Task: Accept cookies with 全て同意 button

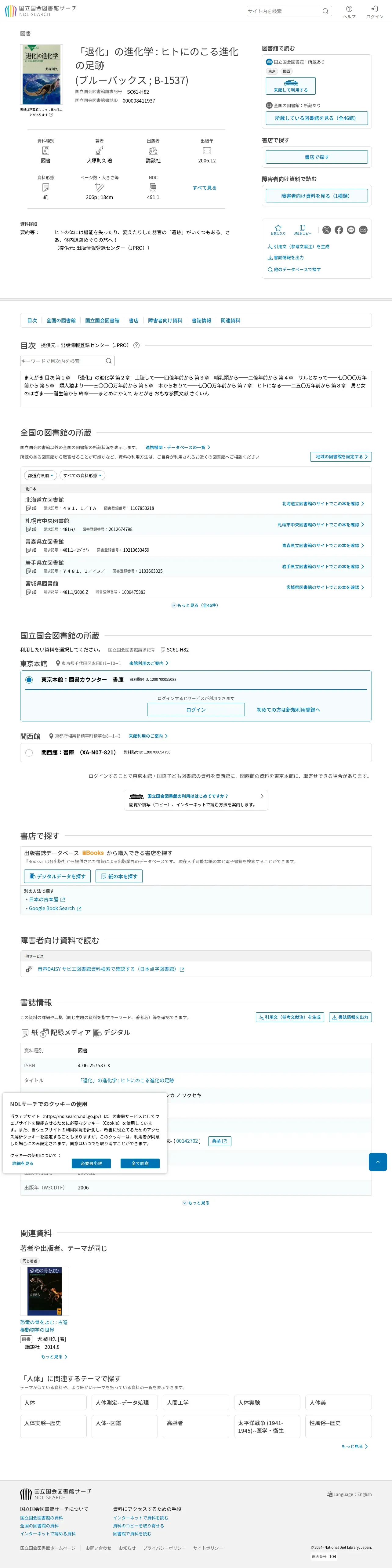Action: coord(140,1163)
